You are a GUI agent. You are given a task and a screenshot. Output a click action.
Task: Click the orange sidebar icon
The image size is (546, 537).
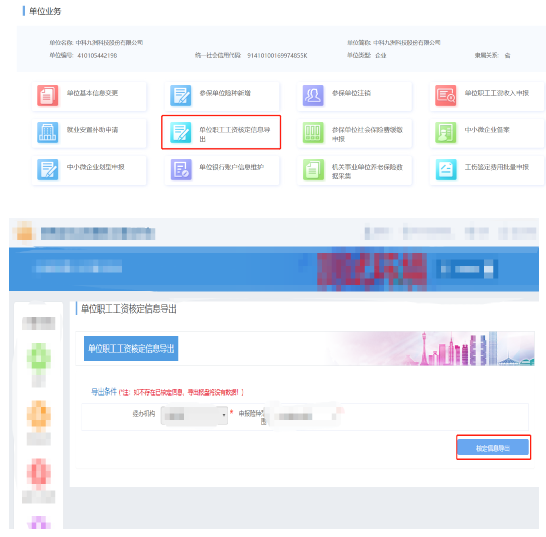coord(39,414)
